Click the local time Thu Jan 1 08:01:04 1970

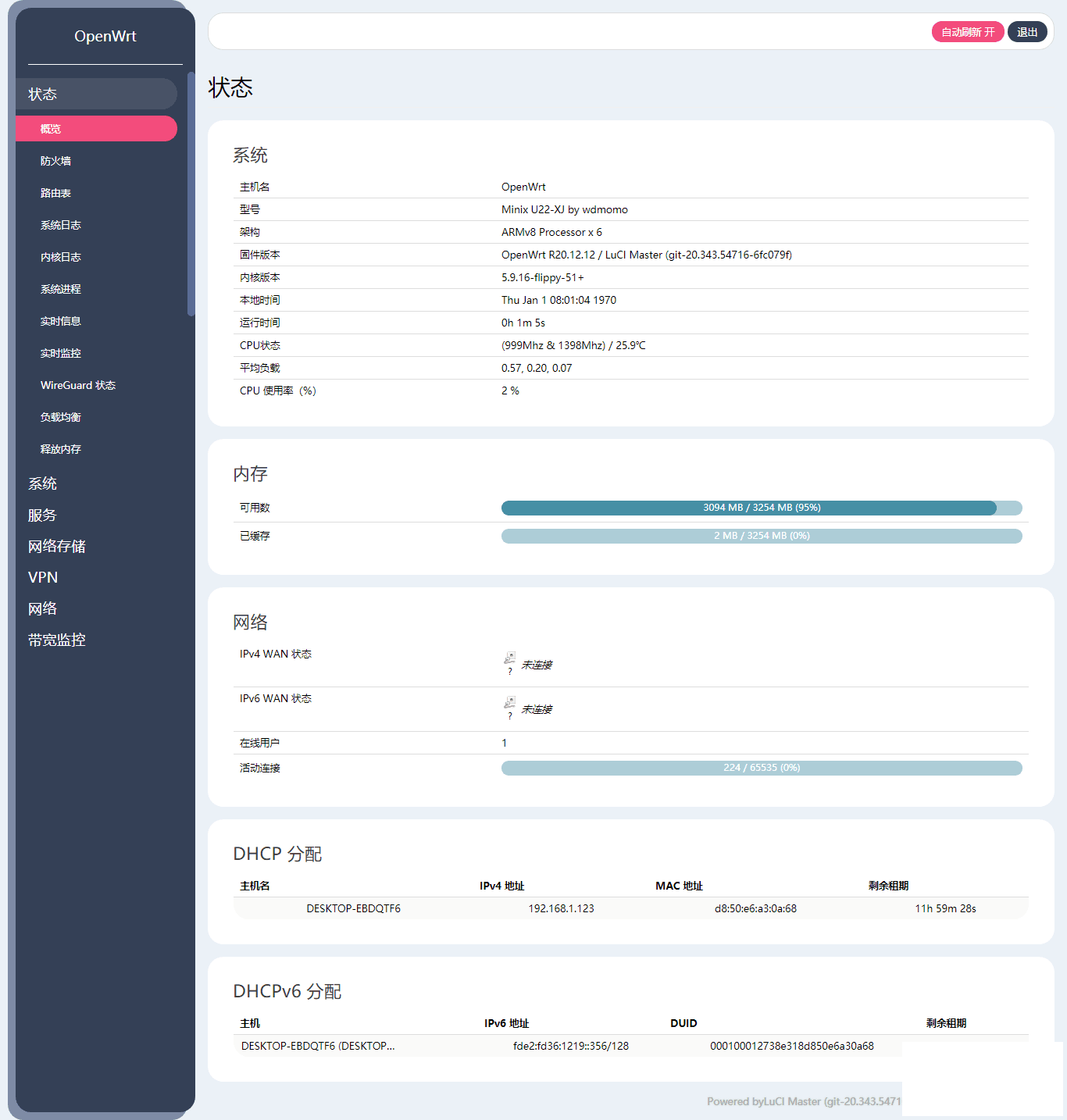[558, 300]
